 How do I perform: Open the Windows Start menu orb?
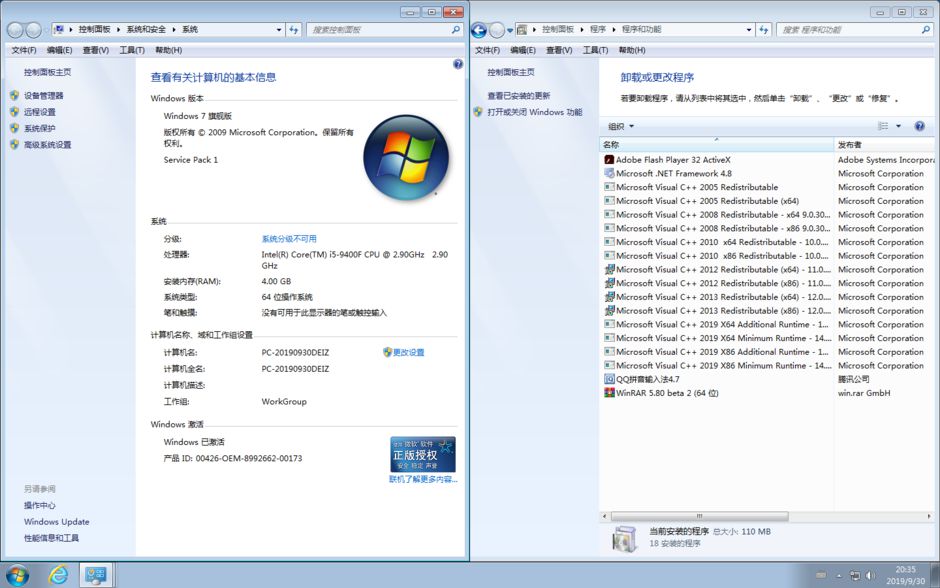(x=17, y=575)
